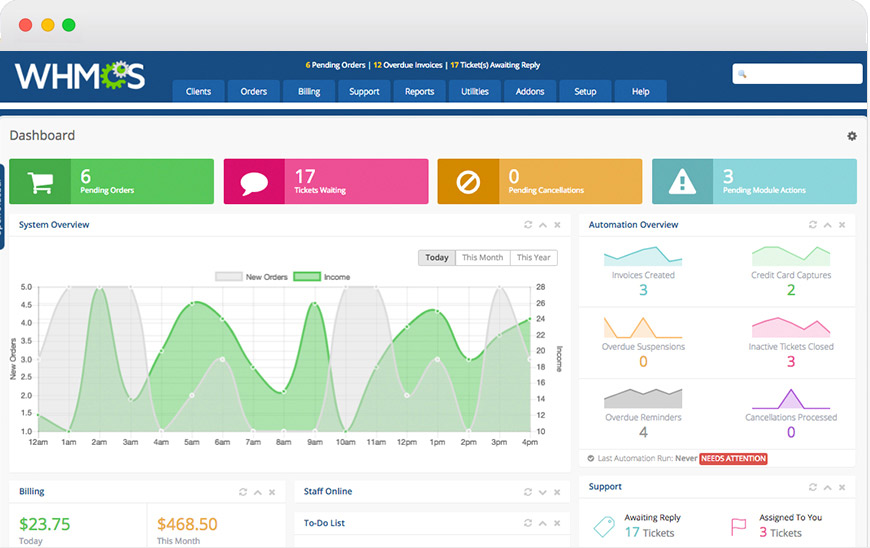The width and height of the screenshot is (870, 548).
Task: Click the blue side tab on left edge
Action: (x=2, y=207)
